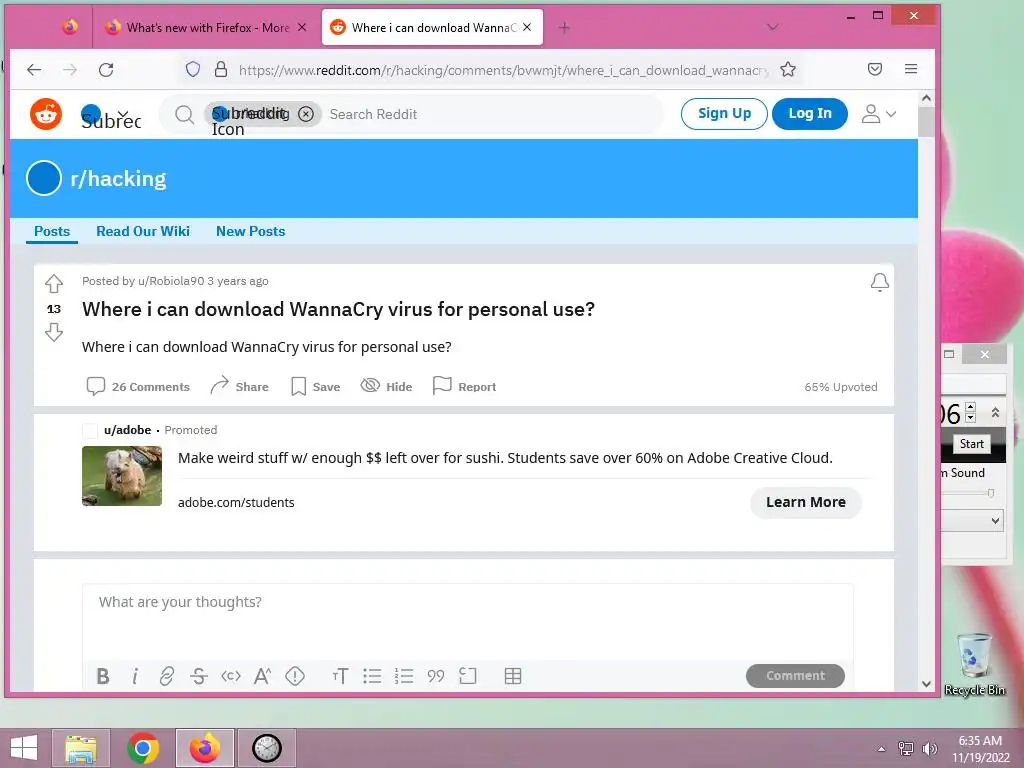The image size is (1024, 768).
Task: Submit with the Comment button
Action: [795, 676]
